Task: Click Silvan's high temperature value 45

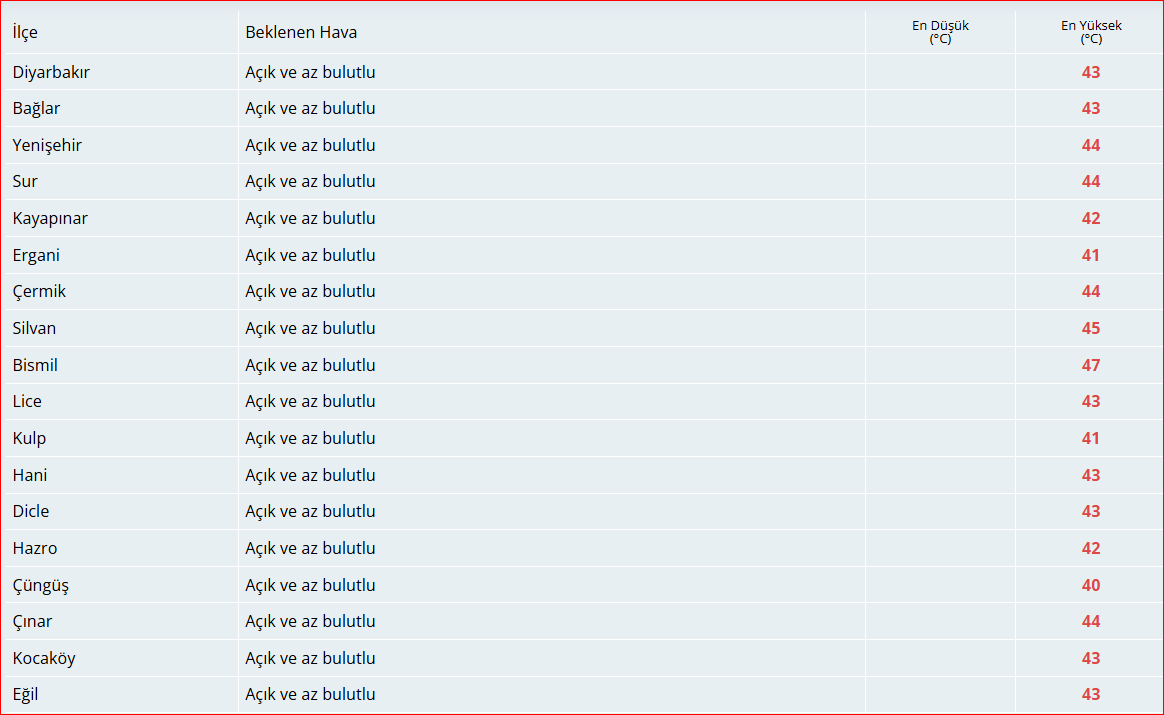Action: (x=1091, y=328)
